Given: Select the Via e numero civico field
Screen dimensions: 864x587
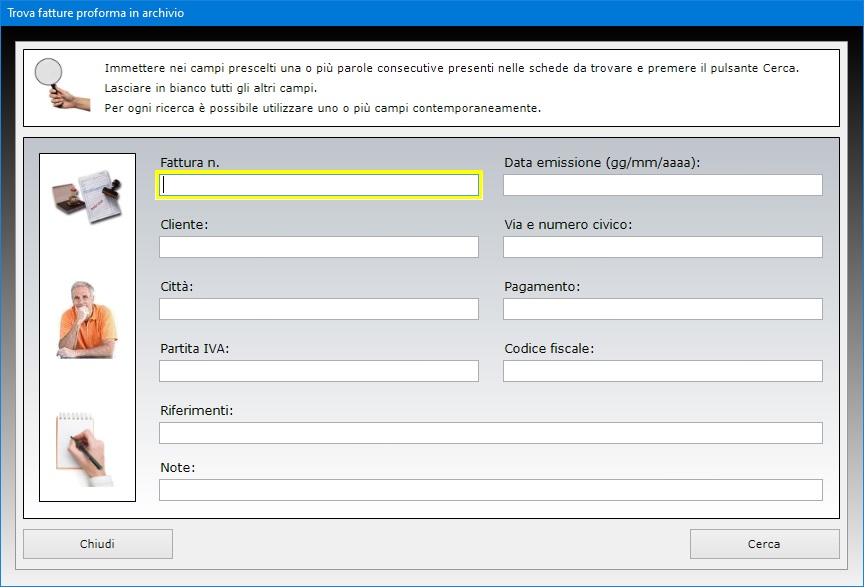Looking at the screenshot, I should pos(663,247).
